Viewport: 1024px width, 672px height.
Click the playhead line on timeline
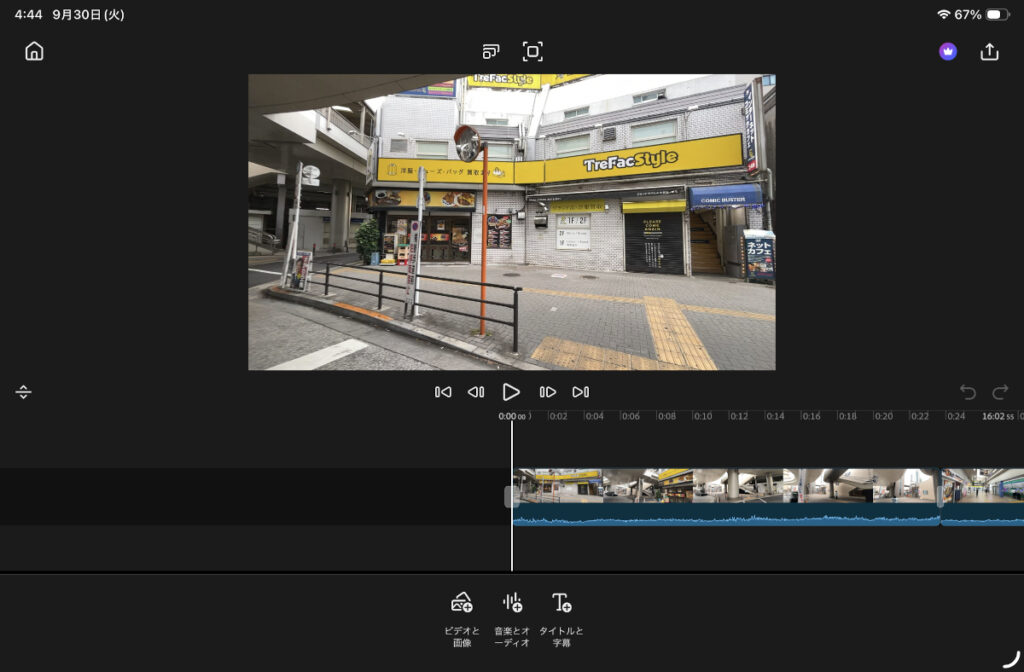(511, 496)
